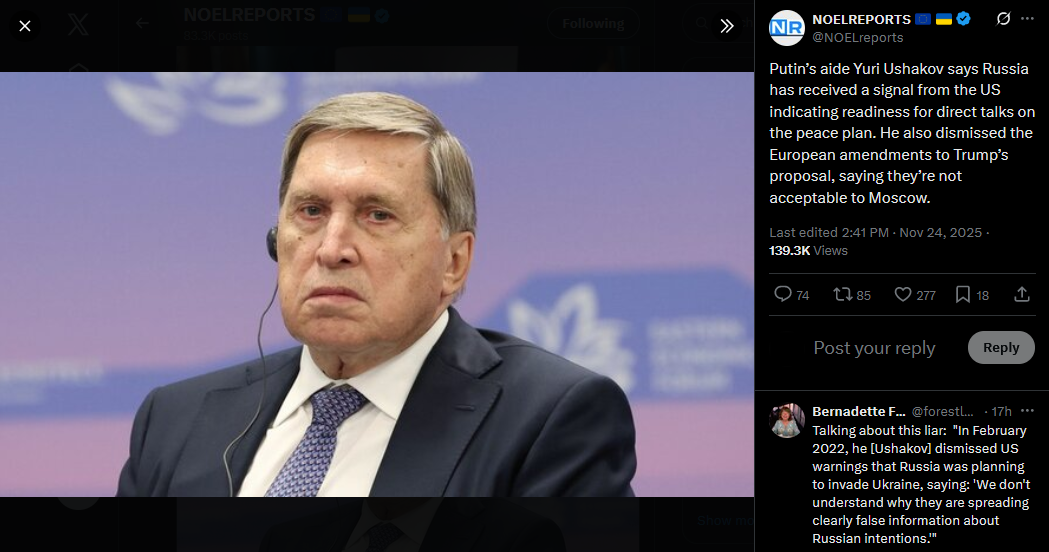Close the image viewer with X icon
Viewport: 1049px width, 552px height.
click(25, 26)
